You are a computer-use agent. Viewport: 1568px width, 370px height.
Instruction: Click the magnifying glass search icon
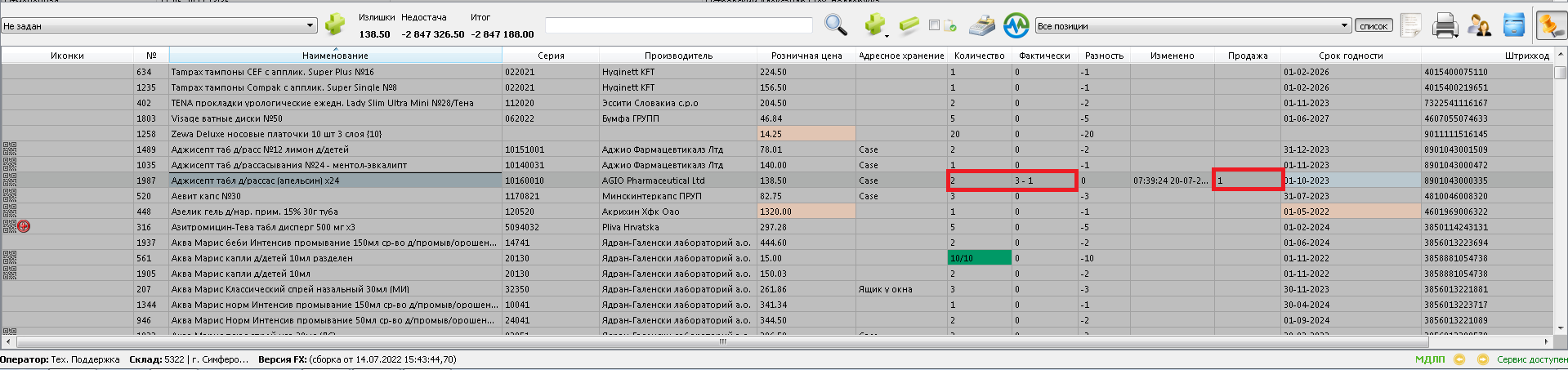point(835,25)
